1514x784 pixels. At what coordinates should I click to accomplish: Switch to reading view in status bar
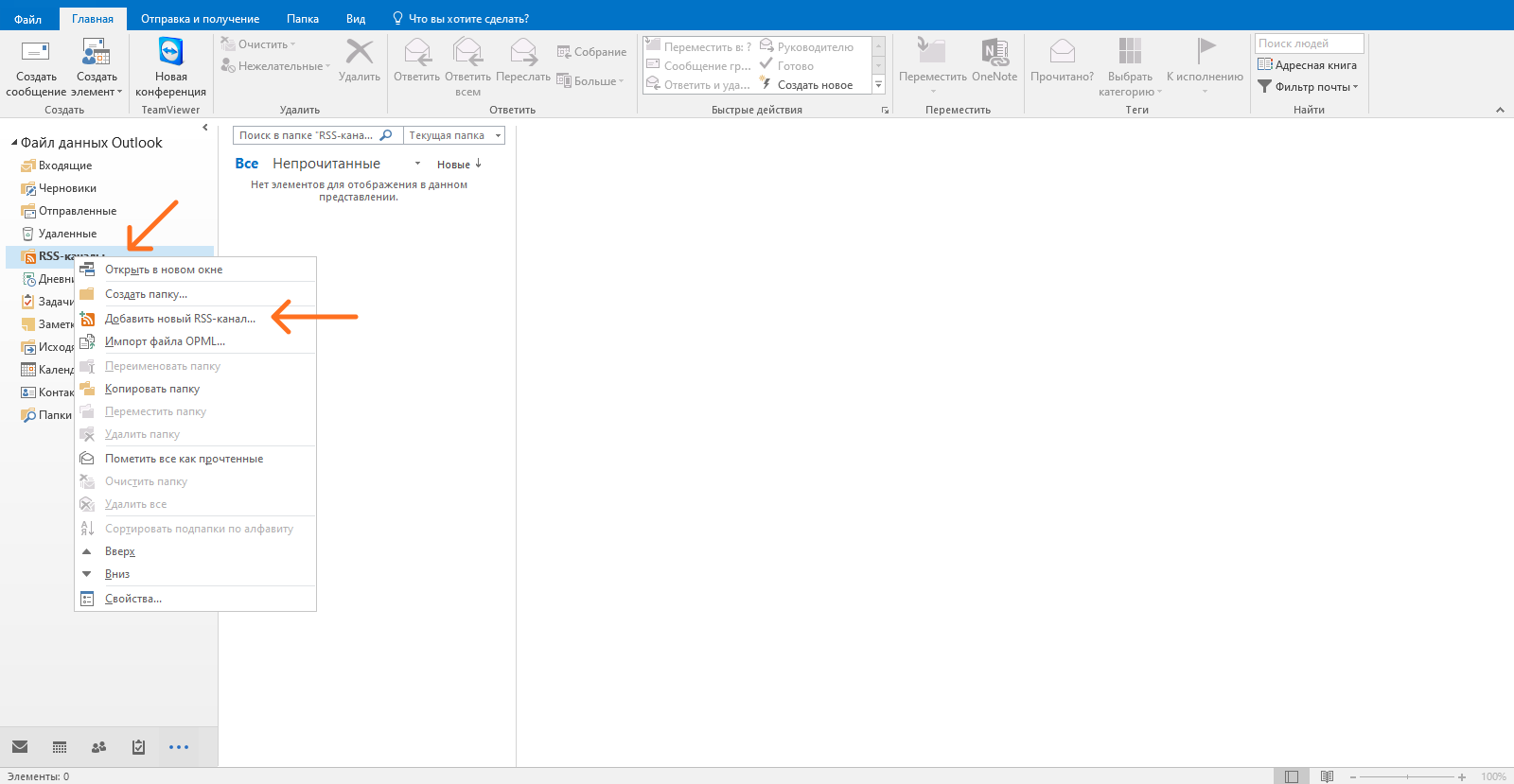[x=1328, y=776]
